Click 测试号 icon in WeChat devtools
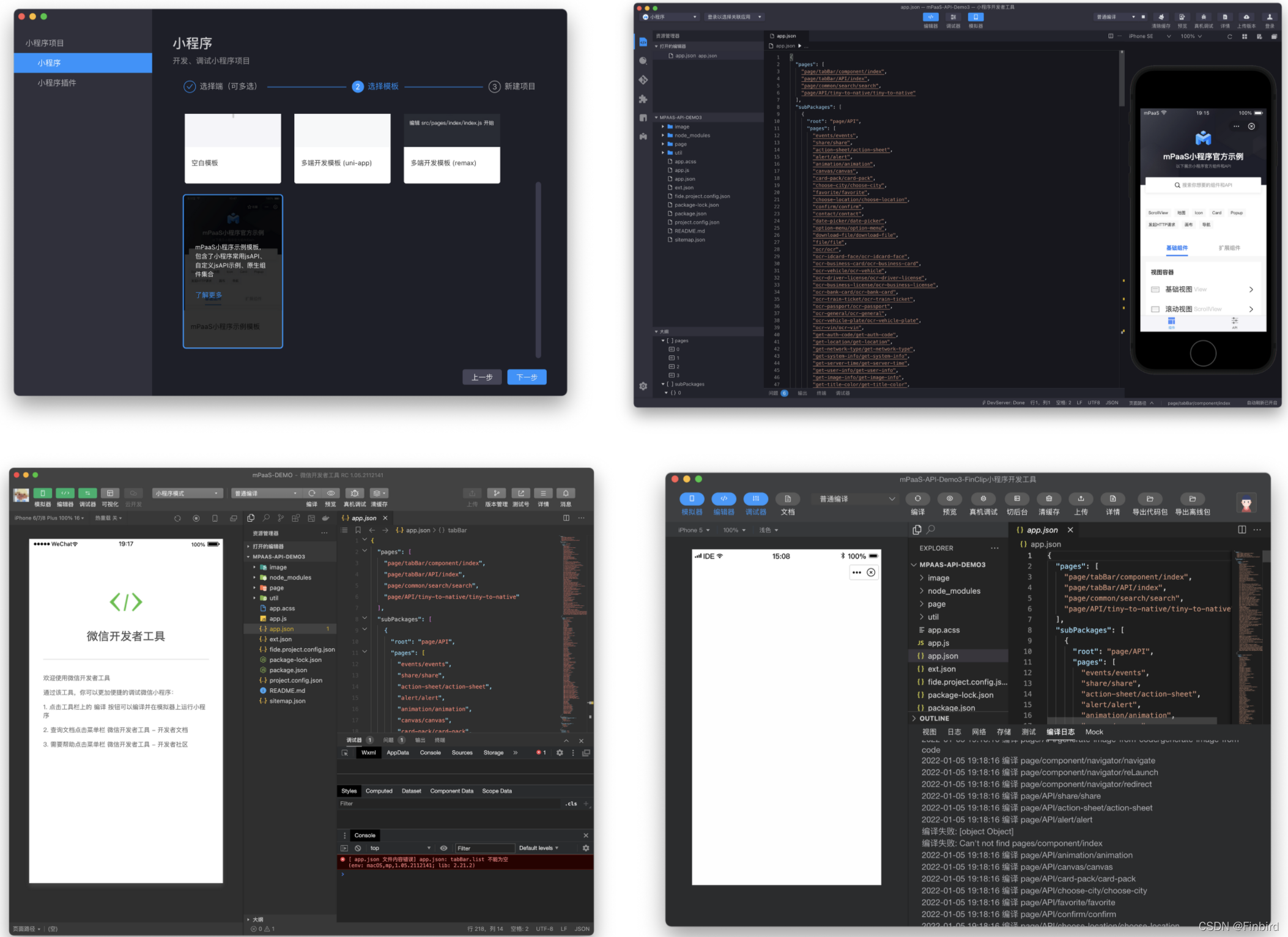 520,493
